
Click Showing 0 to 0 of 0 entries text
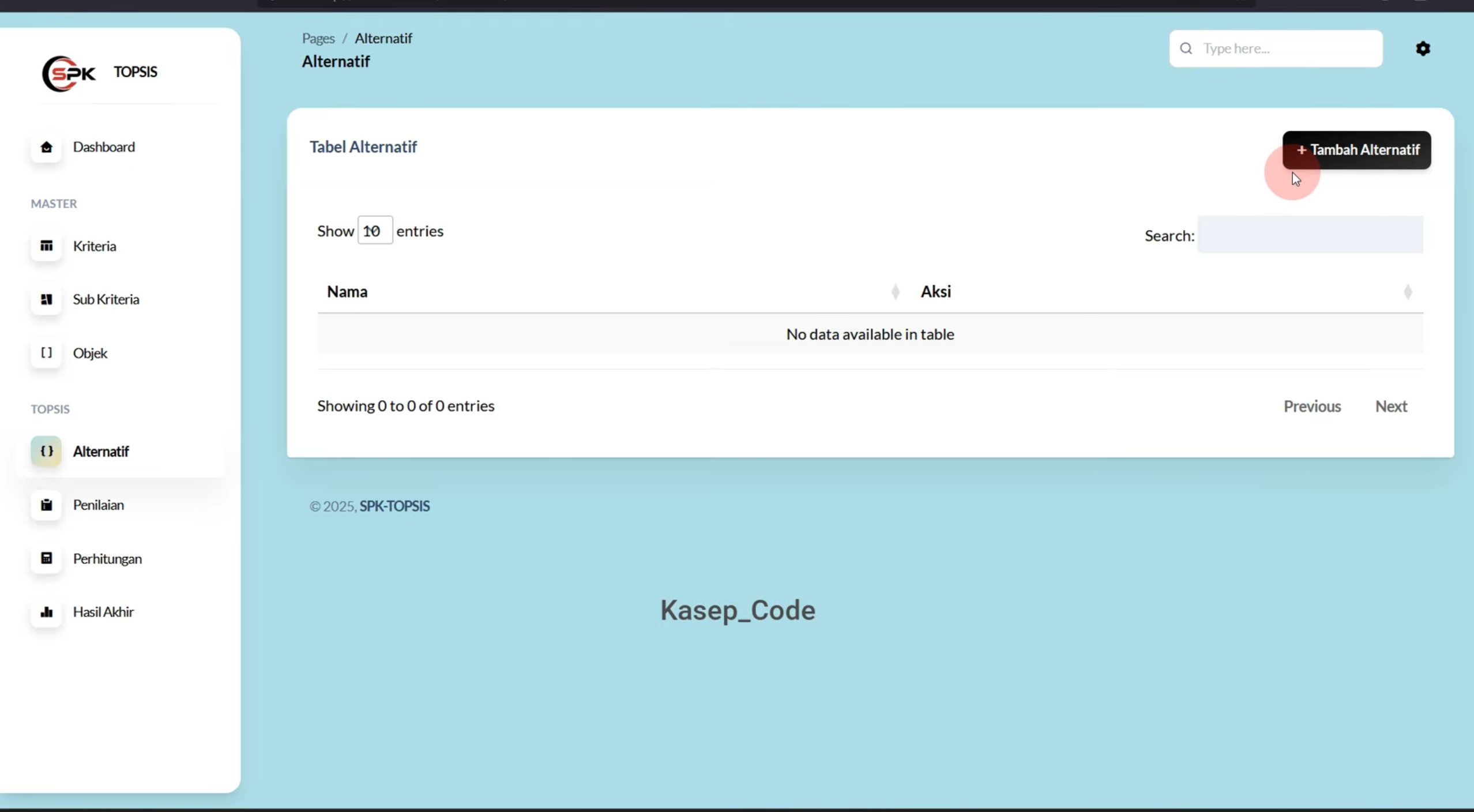[406, 406]
